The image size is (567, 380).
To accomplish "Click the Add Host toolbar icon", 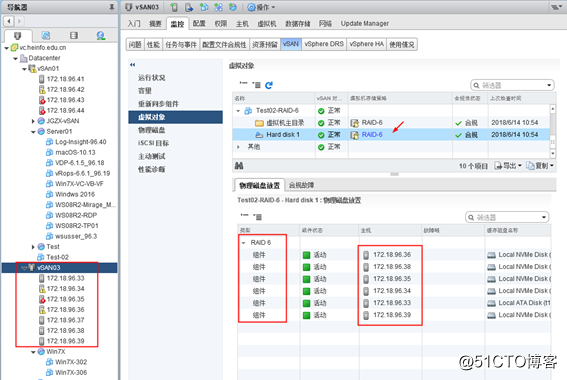I will (174, 7).
